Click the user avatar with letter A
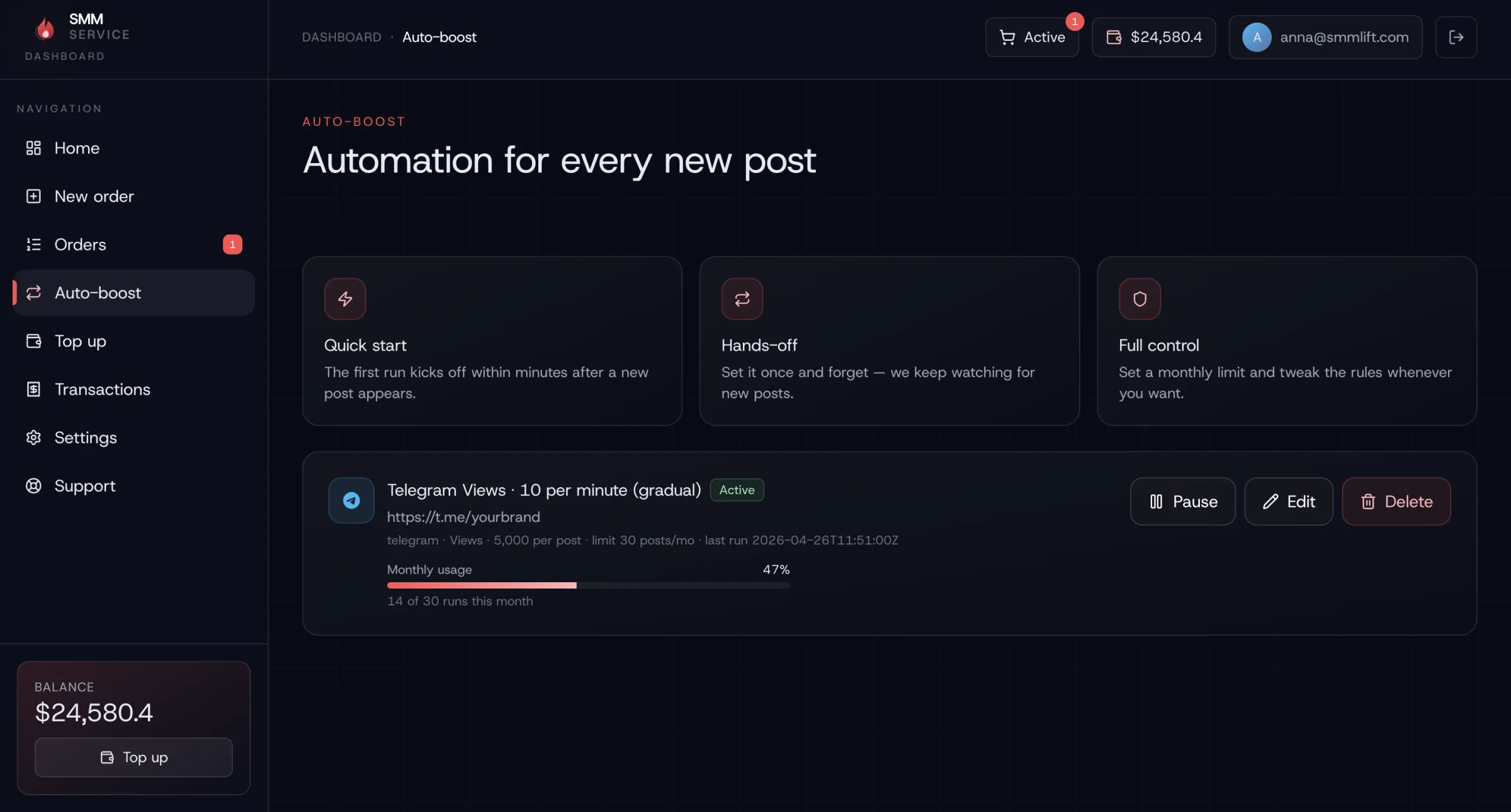This screenshot has height=812, width=1511. point(1257,37)
